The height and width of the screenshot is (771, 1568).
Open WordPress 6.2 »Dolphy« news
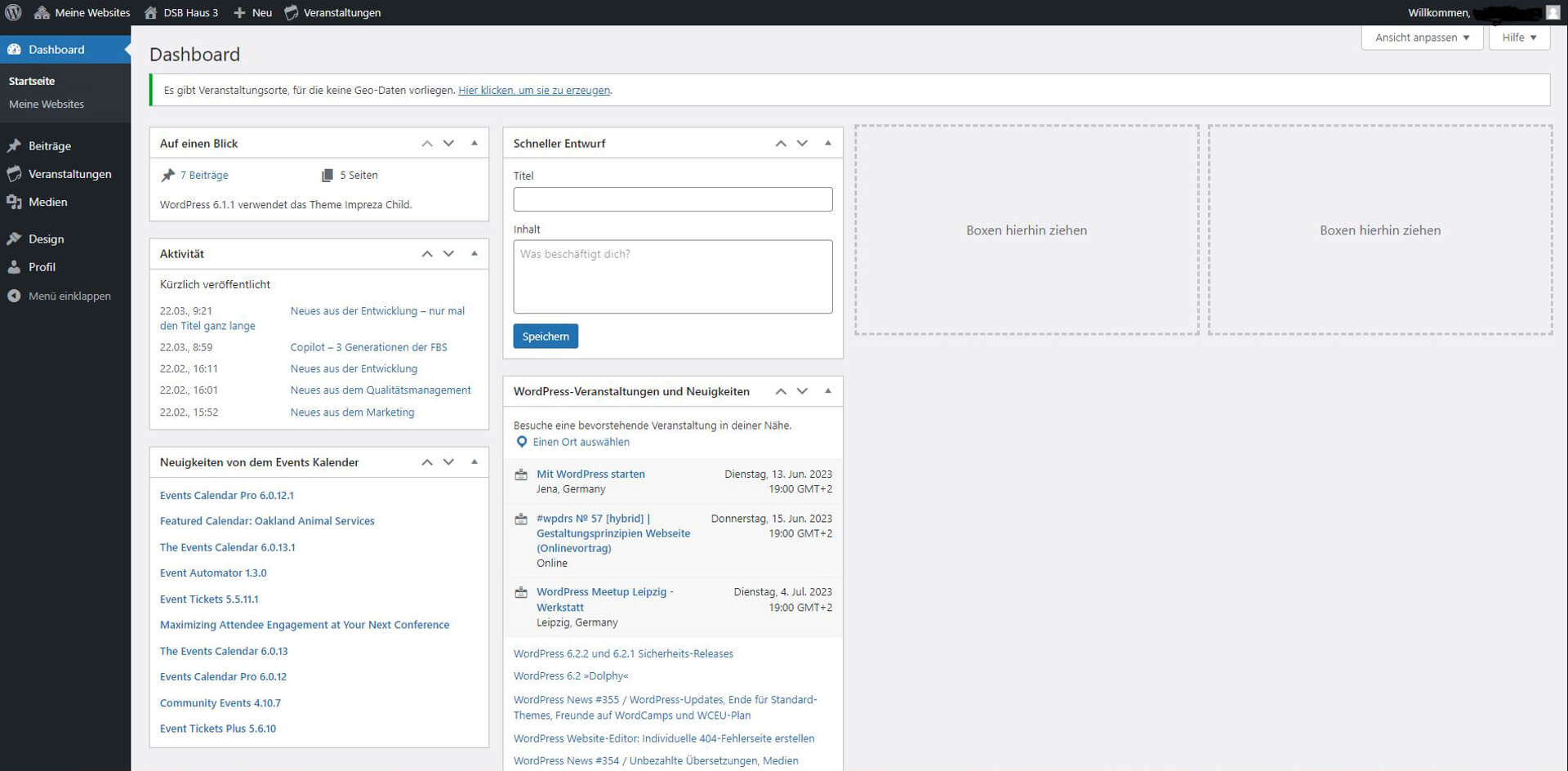571,675
